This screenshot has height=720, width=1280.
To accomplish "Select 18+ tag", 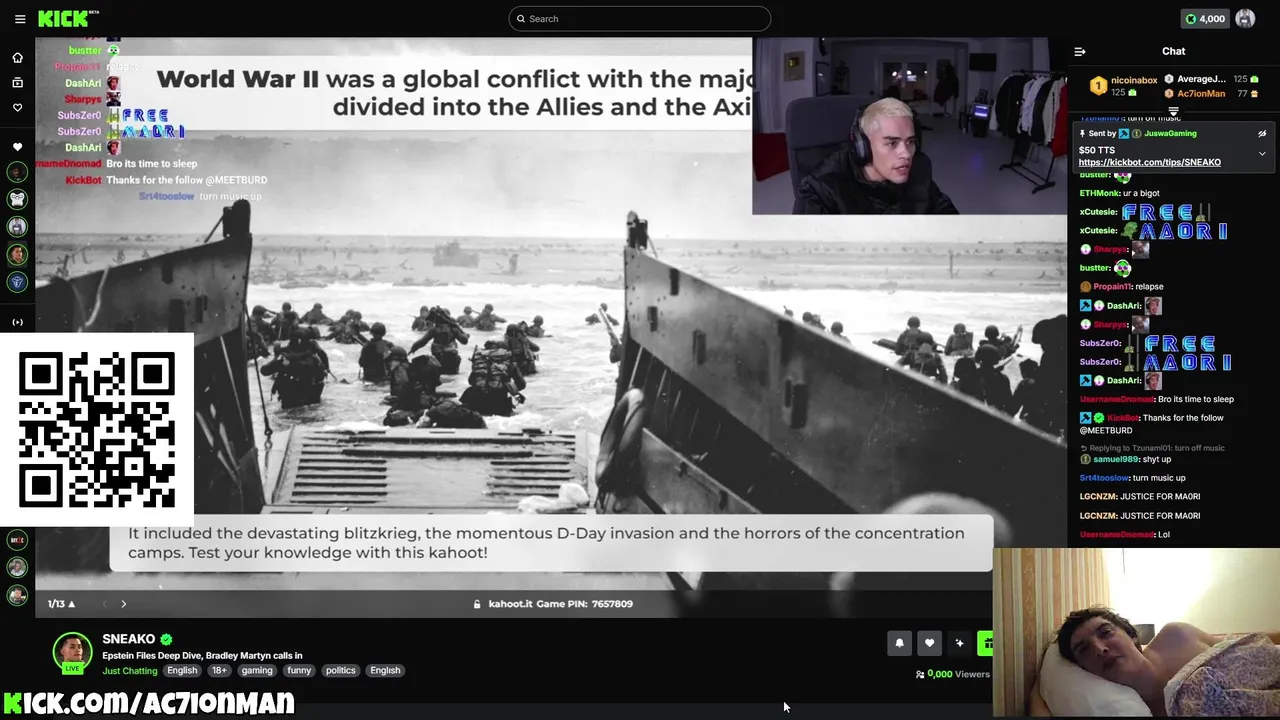I will click(x=219, y=670).
